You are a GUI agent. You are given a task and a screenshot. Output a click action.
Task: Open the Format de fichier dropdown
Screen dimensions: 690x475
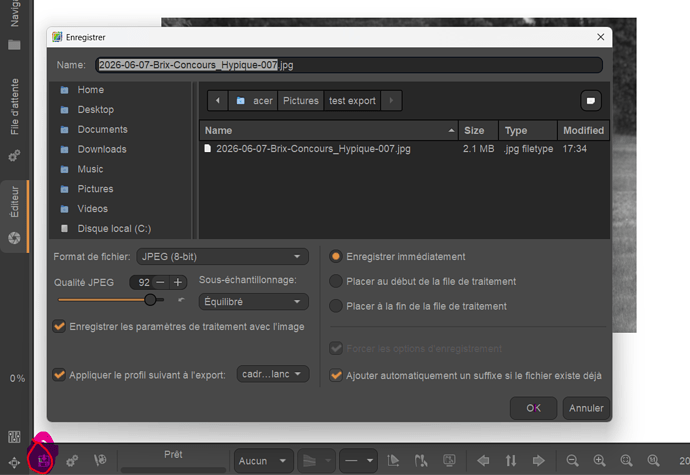tap(222, 257)
